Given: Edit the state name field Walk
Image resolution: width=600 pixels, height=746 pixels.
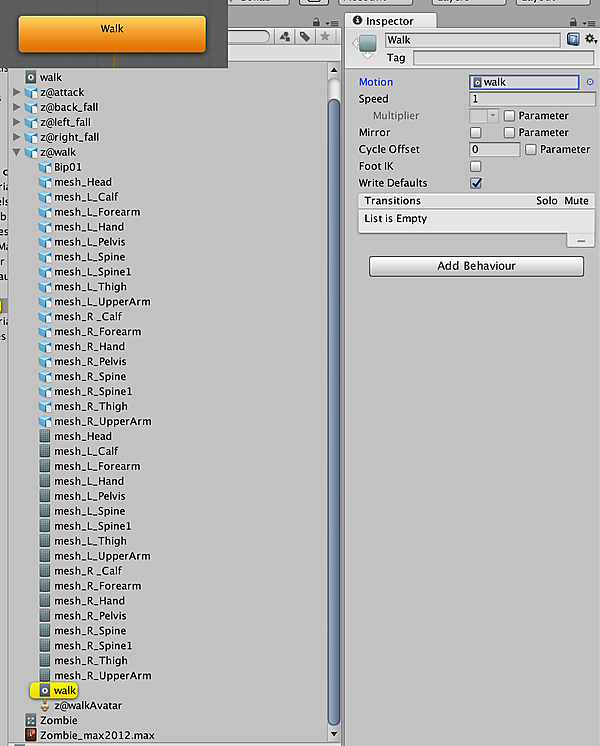Looking at the screenshot, I should pos(473,40).
